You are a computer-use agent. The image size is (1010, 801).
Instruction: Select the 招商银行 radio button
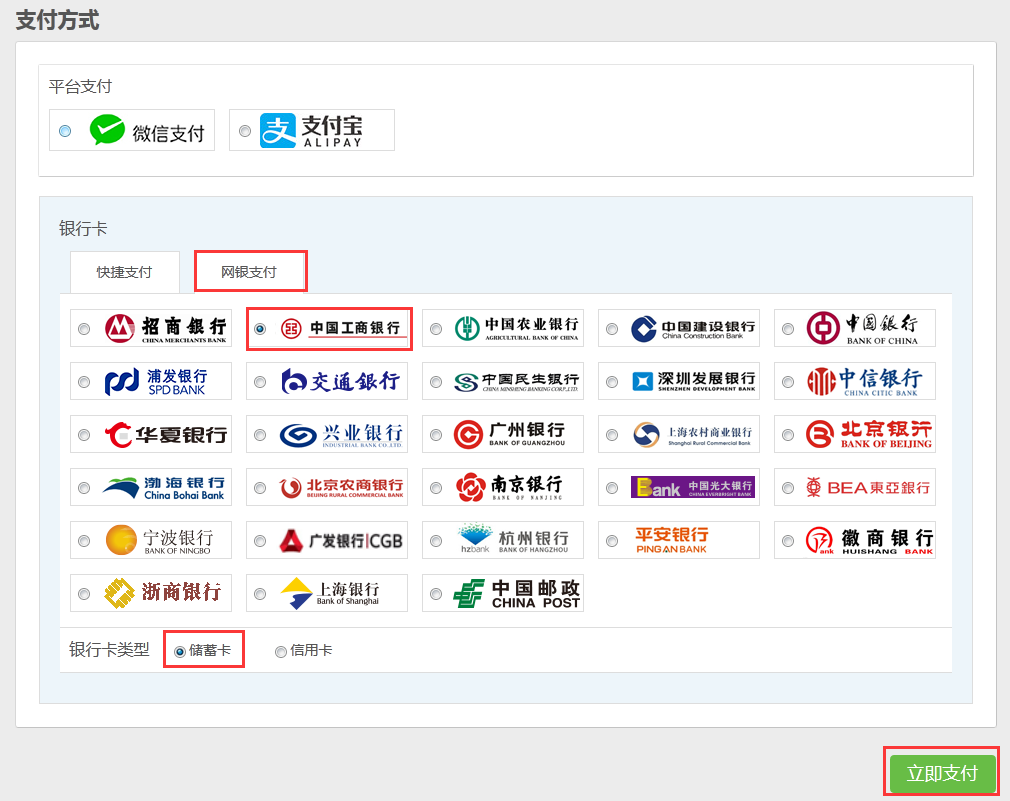pyautogui.click(x=84, y=329)
